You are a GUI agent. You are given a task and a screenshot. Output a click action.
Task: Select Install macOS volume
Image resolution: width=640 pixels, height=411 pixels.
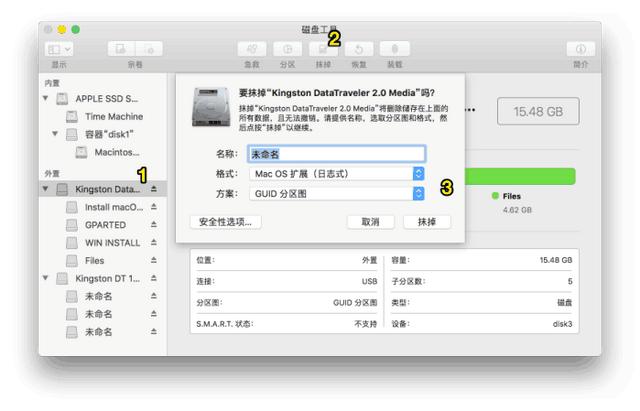tap(102, 207)
